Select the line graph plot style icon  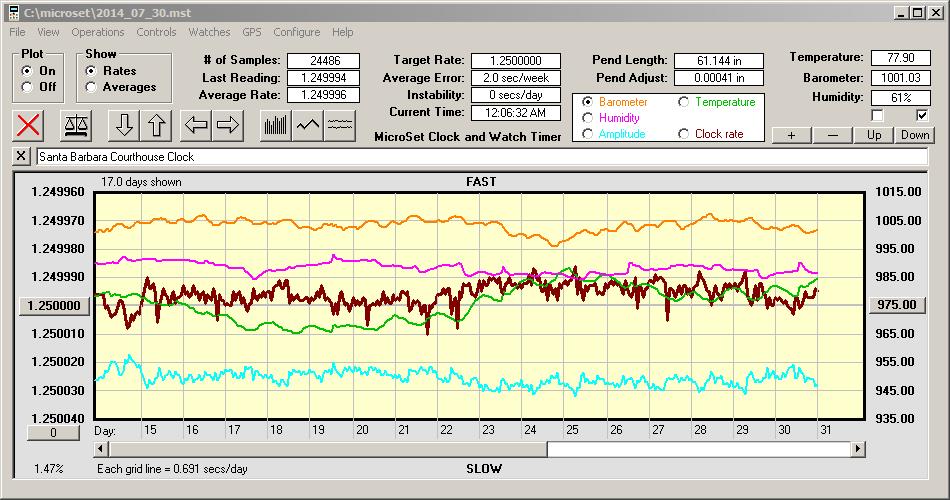tap(308, 125)
